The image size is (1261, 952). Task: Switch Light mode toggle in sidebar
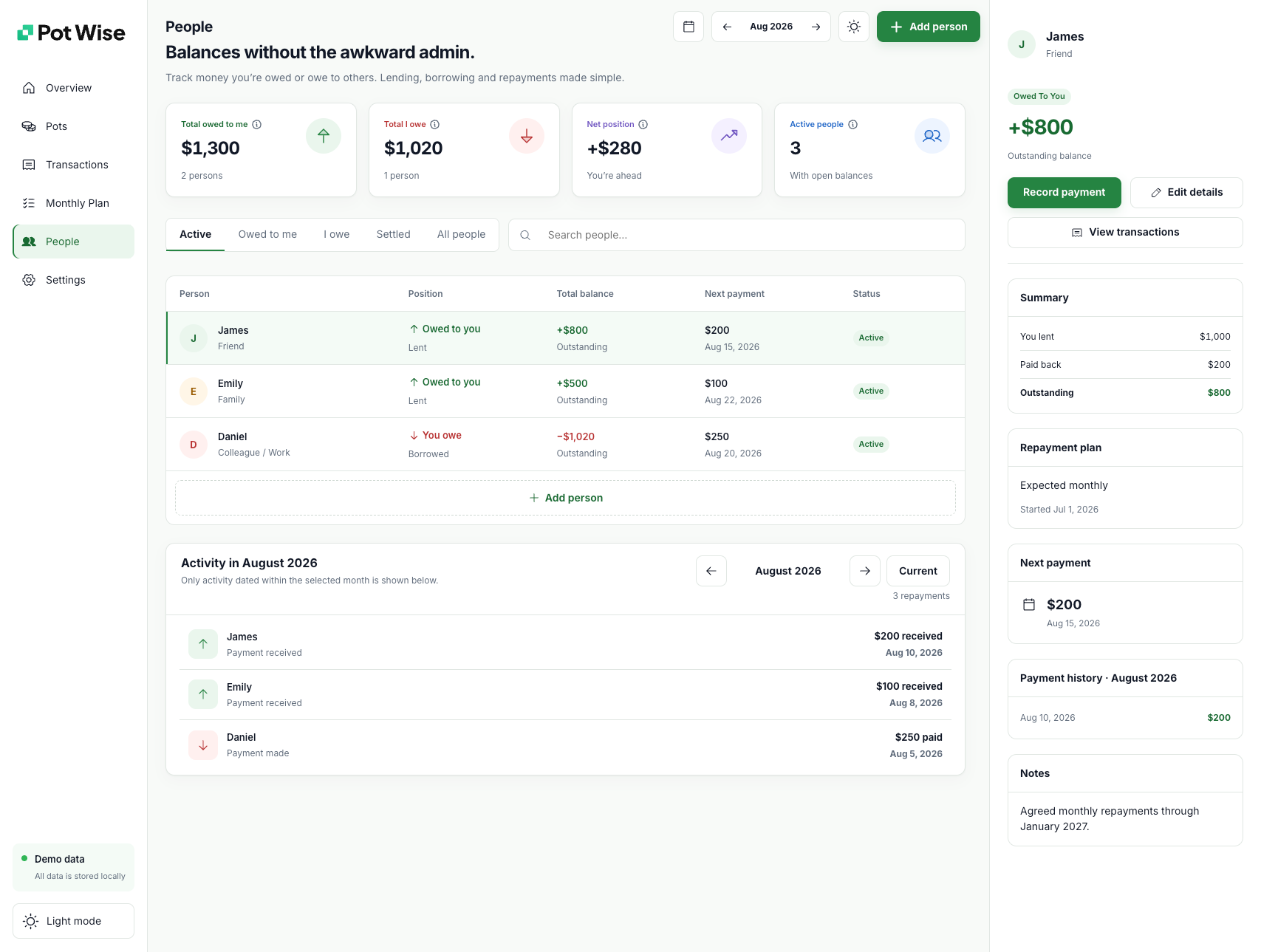tap(73, 921)
